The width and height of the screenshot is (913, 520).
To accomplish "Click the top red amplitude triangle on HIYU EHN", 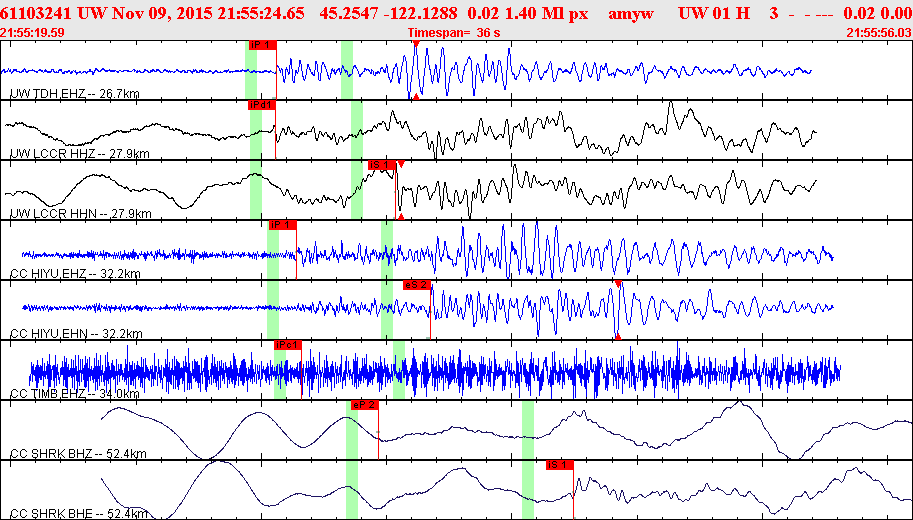I will pos(618,284).
